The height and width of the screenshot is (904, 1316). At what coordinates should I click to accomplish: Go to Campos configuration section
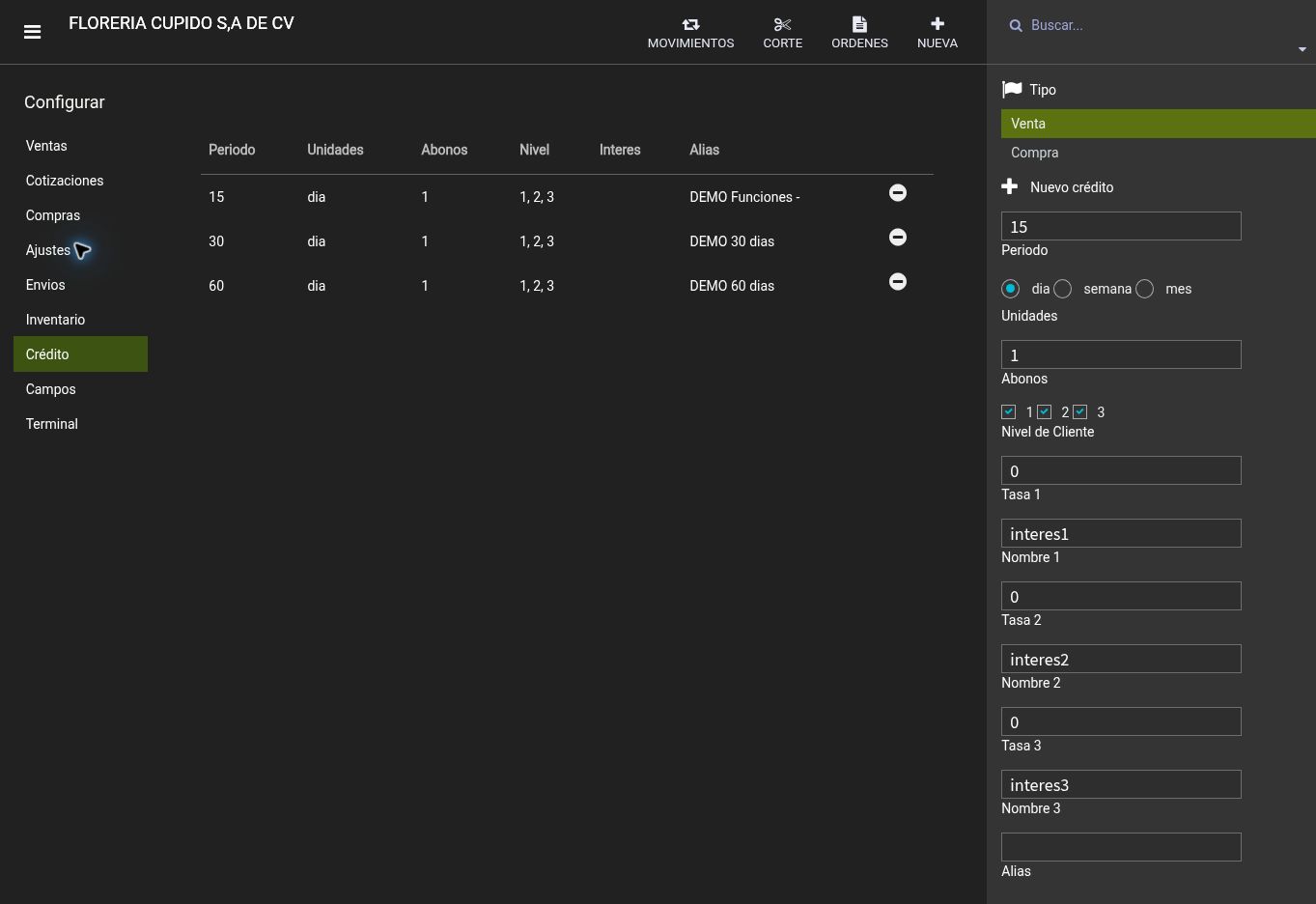coord(80,389)
